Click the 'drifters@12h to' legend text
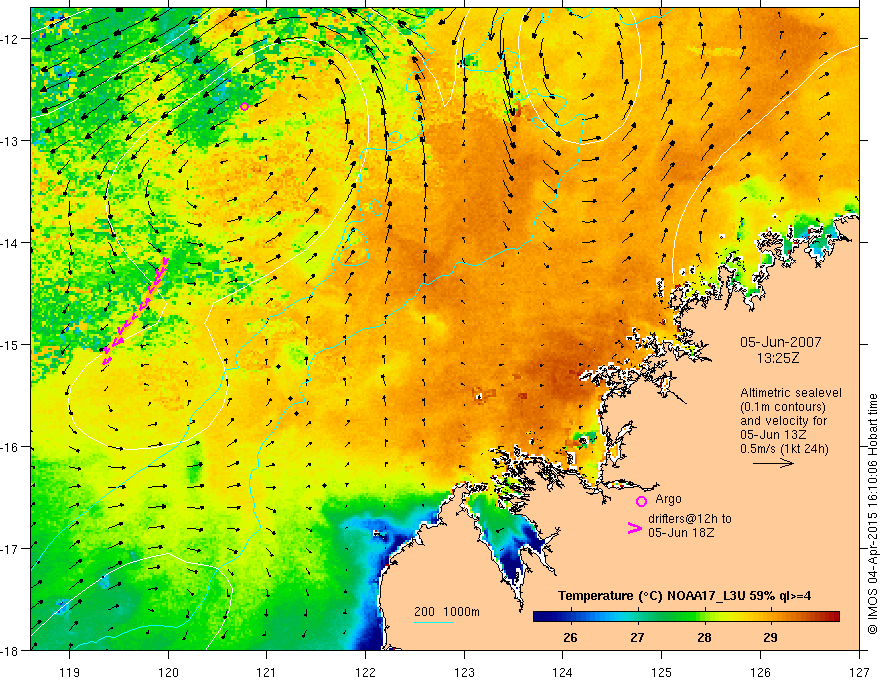880x680 pixels. 690,519
